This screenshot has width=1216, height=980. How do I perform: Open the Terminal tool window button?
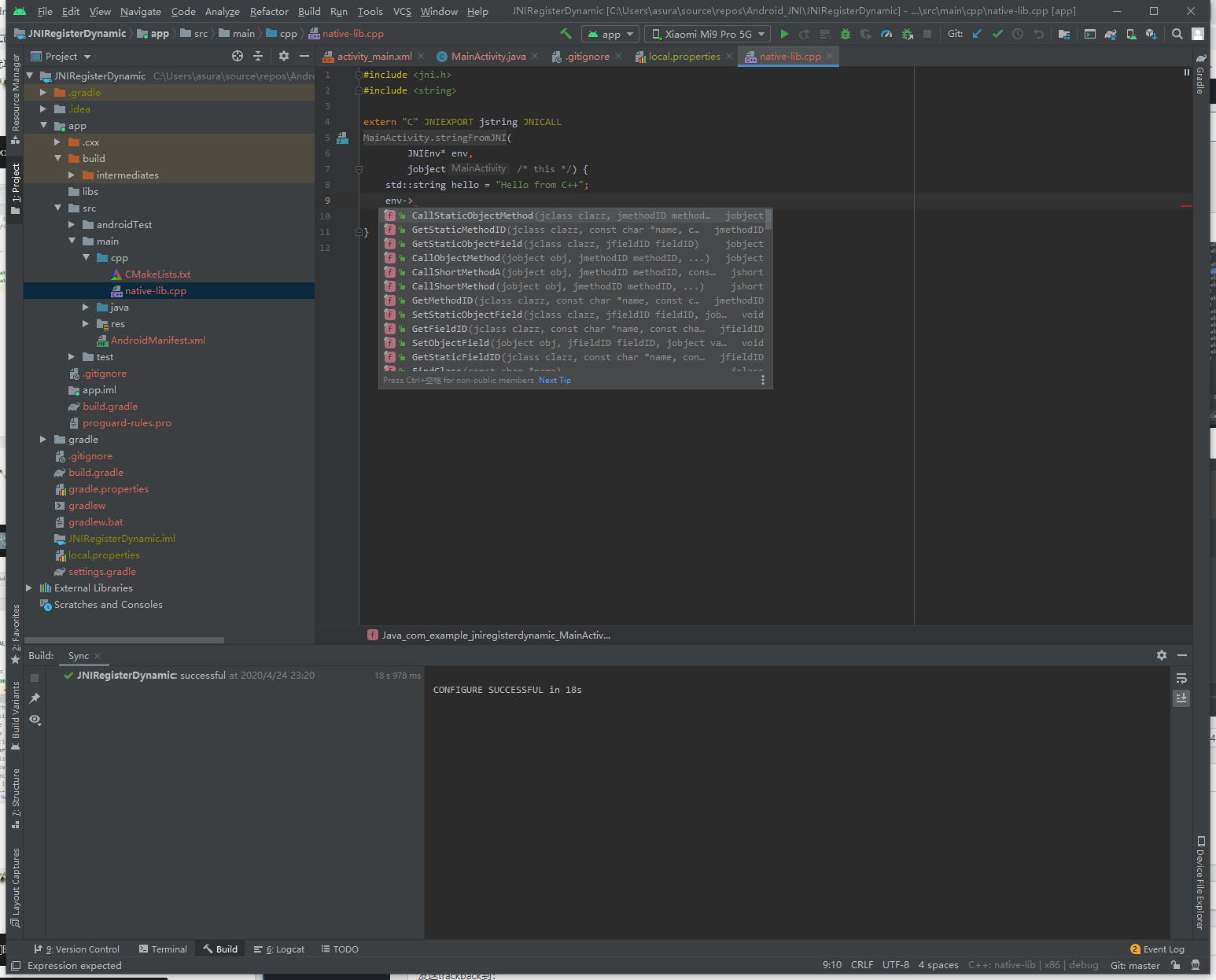click(163, 949)
